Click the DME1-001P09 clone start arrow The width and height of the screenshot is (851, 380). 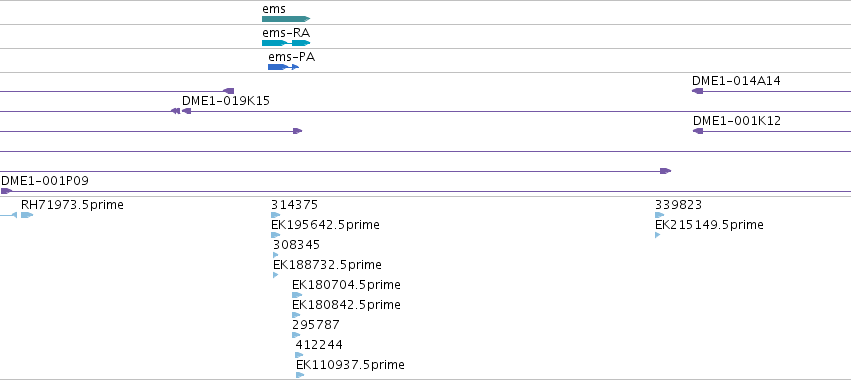click(6, 191)
